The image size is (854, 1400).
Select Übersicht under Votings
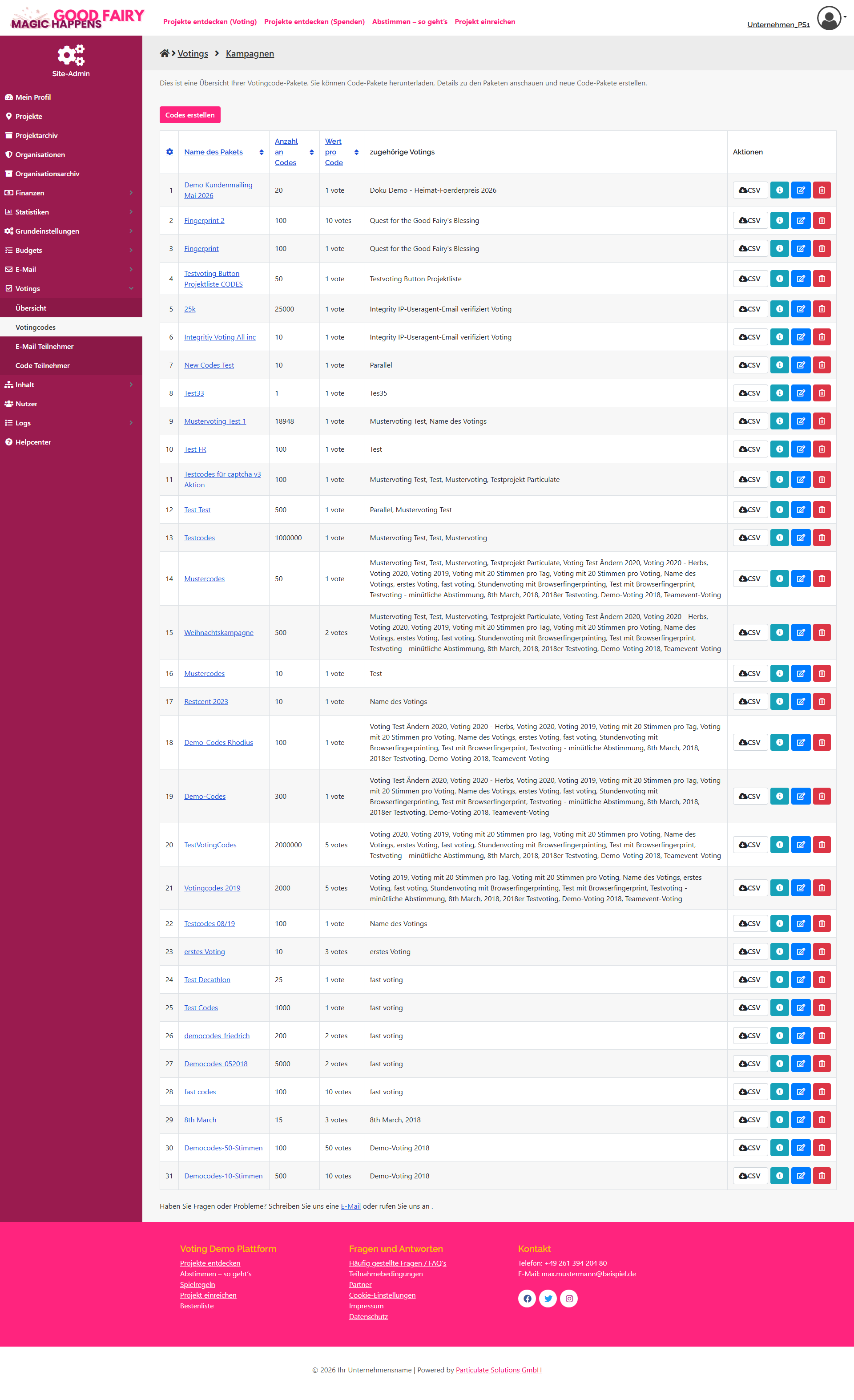click(x=71, y=308)
